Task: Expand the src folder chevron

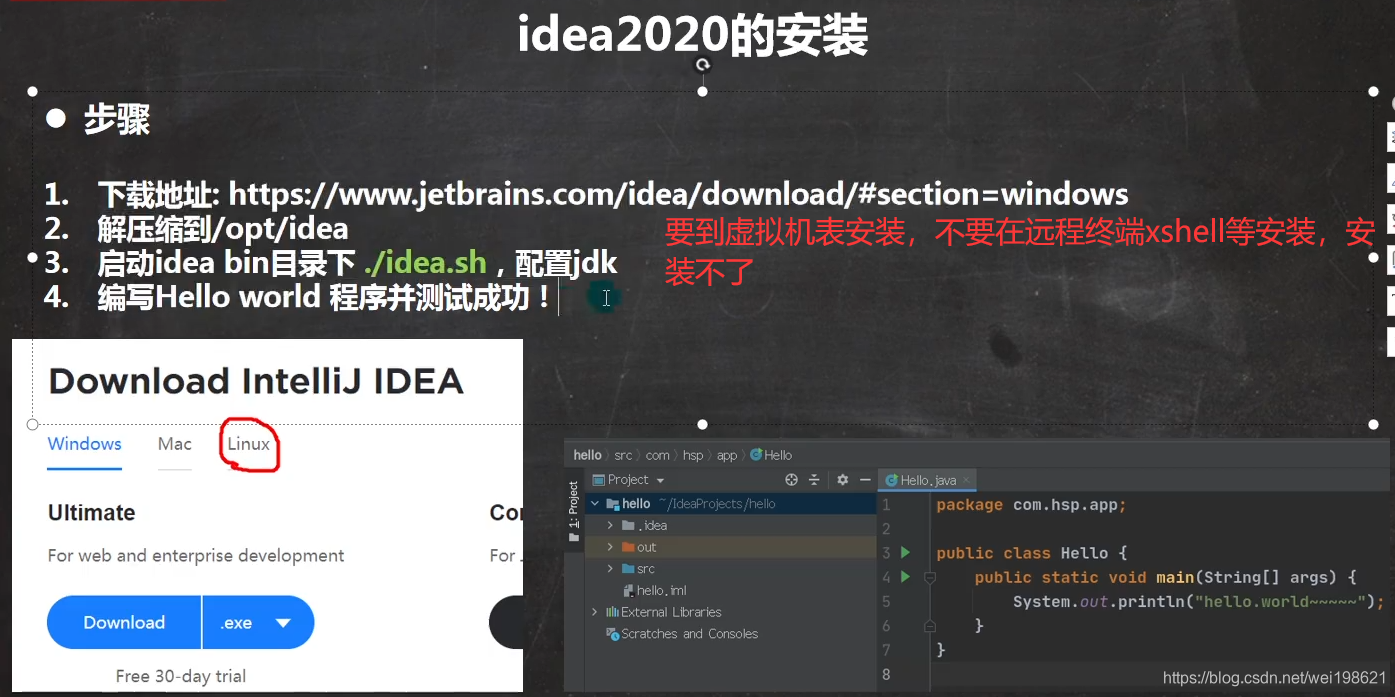Action: click(611, 568)
